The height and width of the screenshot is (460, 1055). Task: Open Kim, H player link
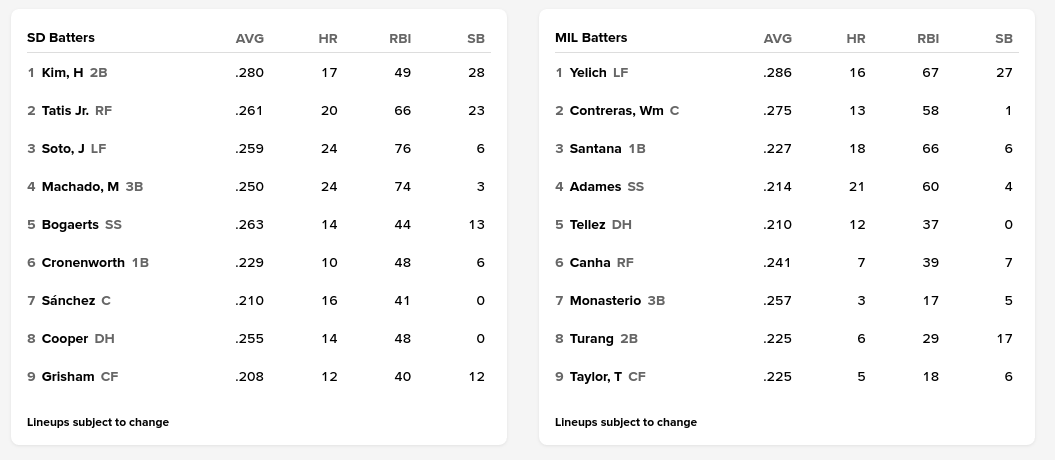(62, 73)
